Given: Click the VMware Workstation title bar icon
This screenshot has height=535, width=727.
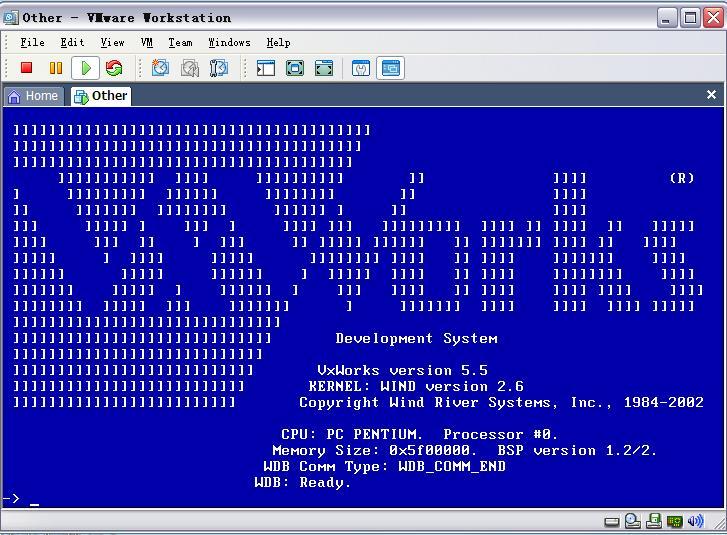Looking at the screenshot, I should coord(11,18).
